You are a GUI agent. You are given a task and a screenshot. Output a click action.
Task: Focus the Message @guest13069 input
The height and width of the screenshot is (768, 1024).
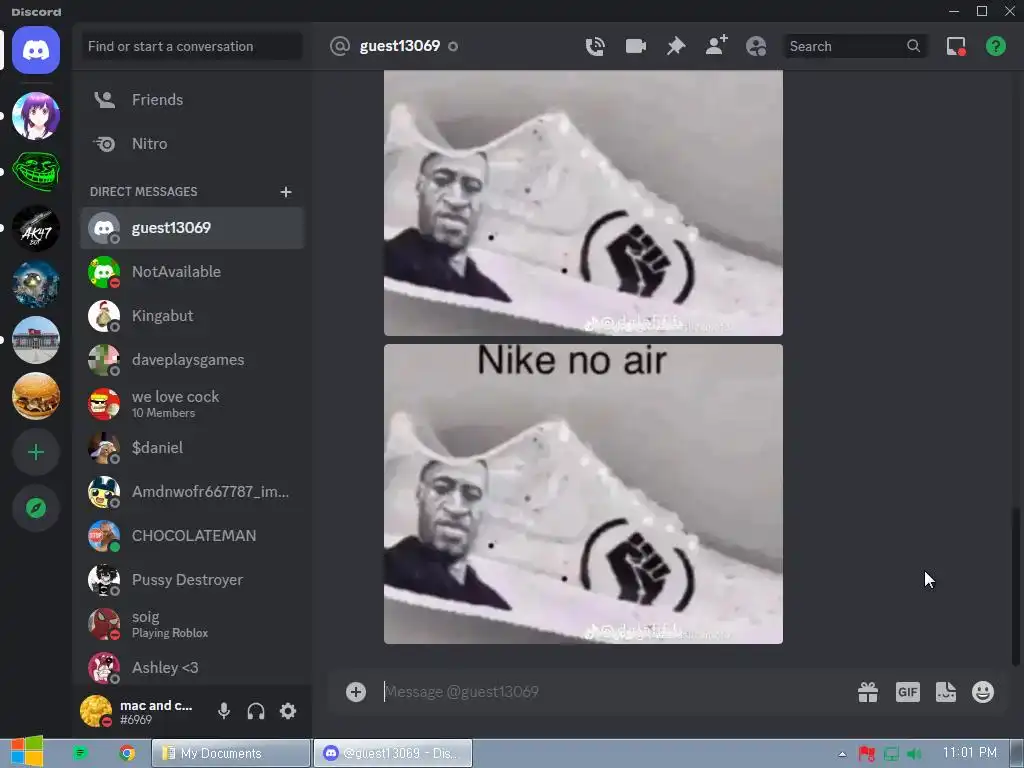[614, 692]
